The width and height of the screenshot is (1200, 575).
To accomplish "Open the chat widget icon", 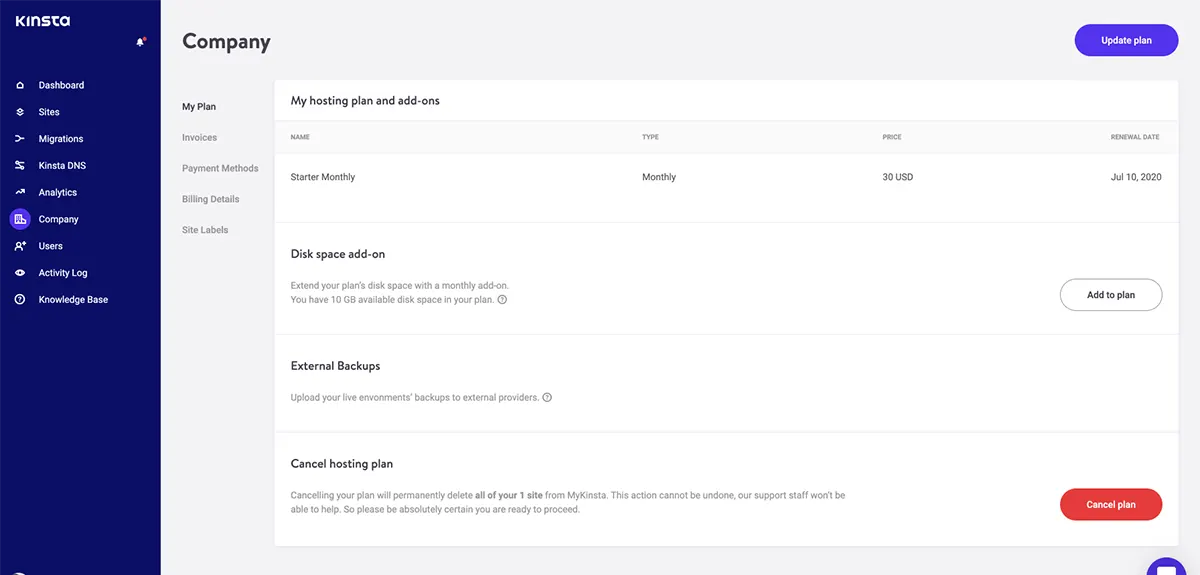I will (x=1165, y=566).
